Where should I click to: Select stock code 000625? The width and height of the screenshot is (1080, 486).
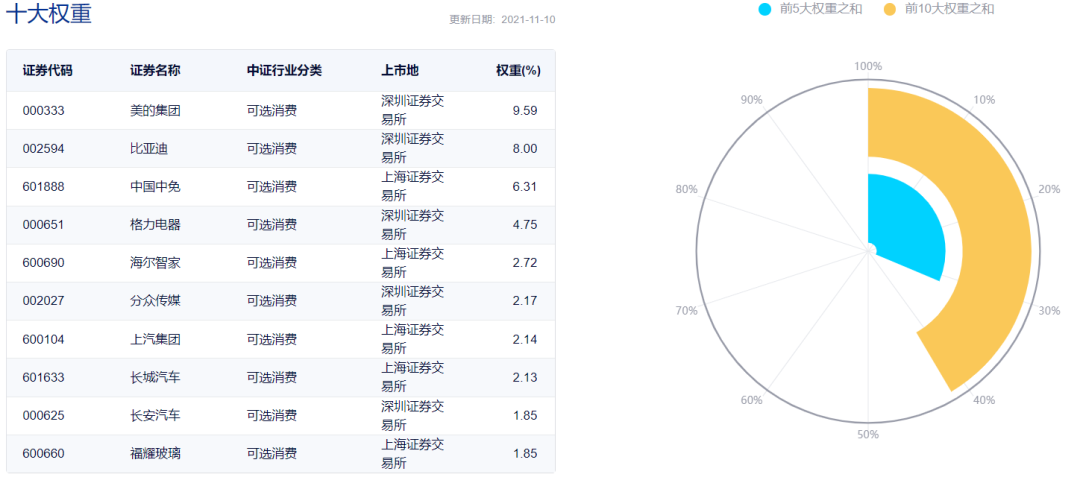click(x=43, y=416)
